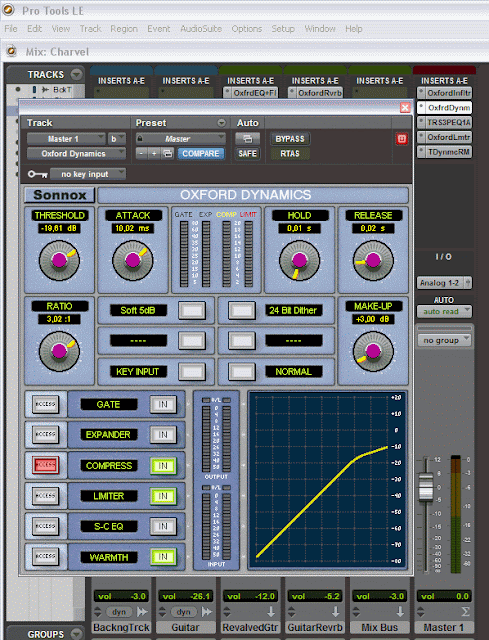Click the MAKE-UP gain knob
The width and height of the screenshot is (489, 640).
pyautogui.click(x=373, y=351)
